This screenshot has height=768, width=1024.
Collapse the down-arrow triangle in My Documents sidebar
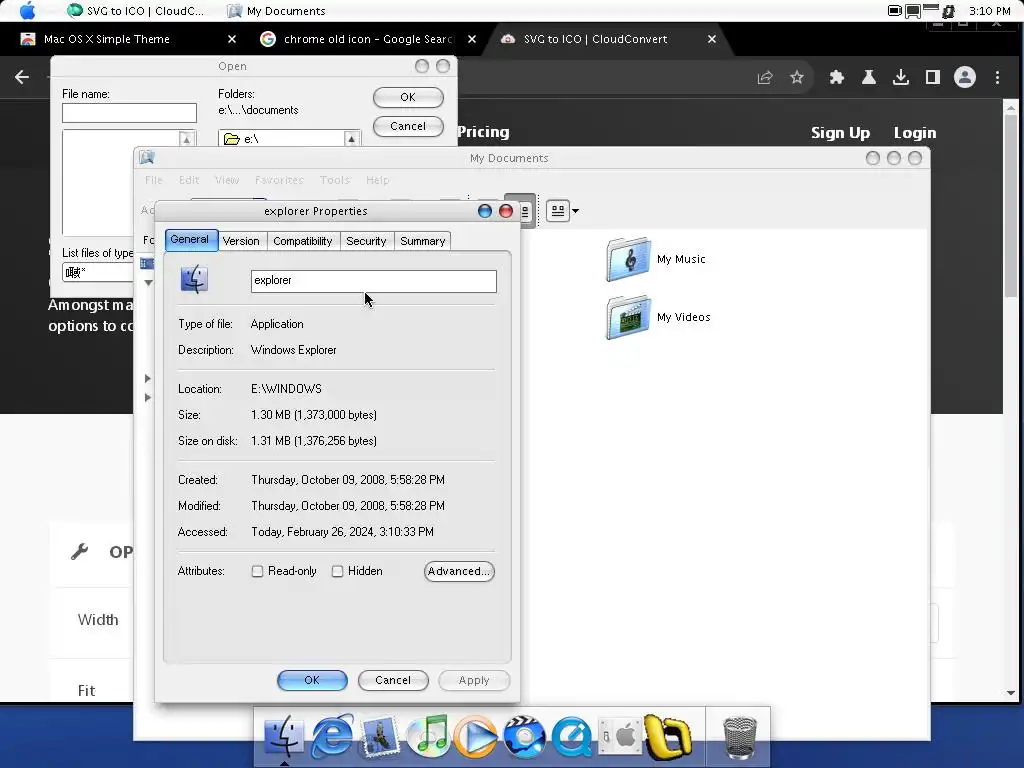click(x=148, y=283)
